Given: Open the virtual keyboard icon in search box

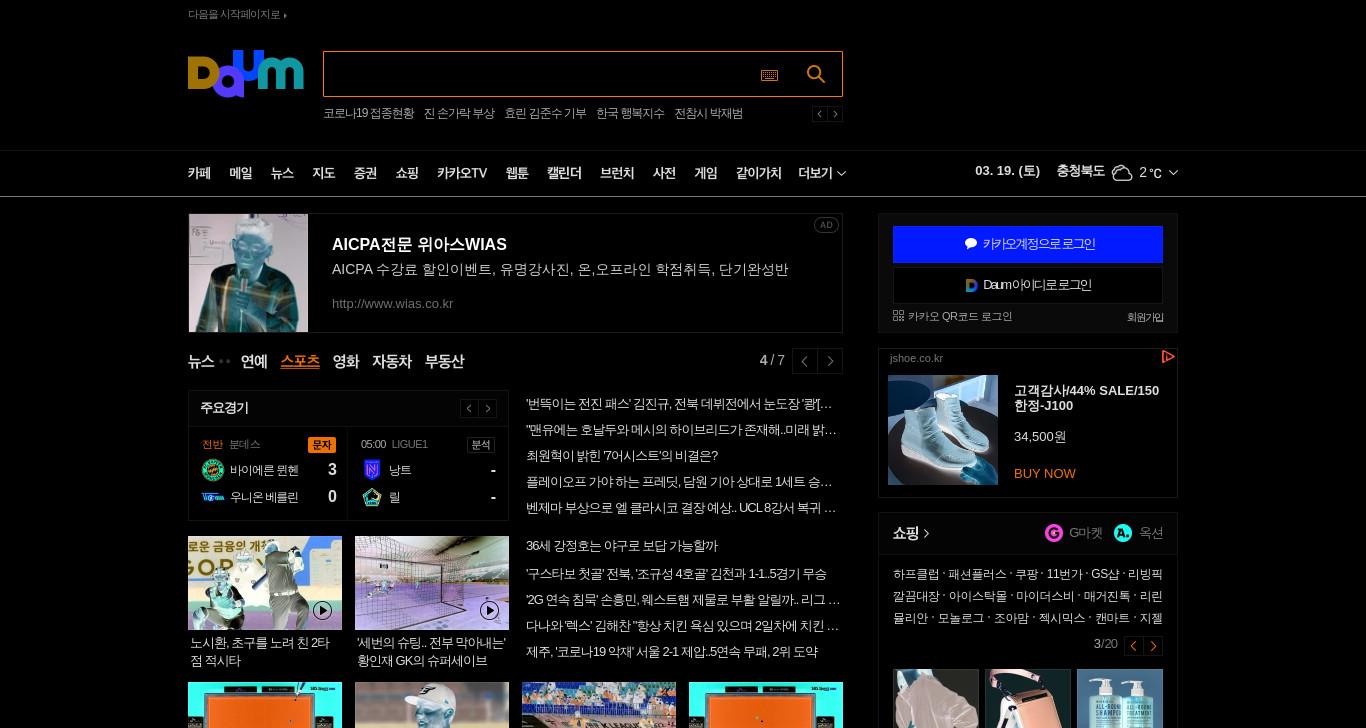Looking at the screenshot, I should click(x=769, y=75).
